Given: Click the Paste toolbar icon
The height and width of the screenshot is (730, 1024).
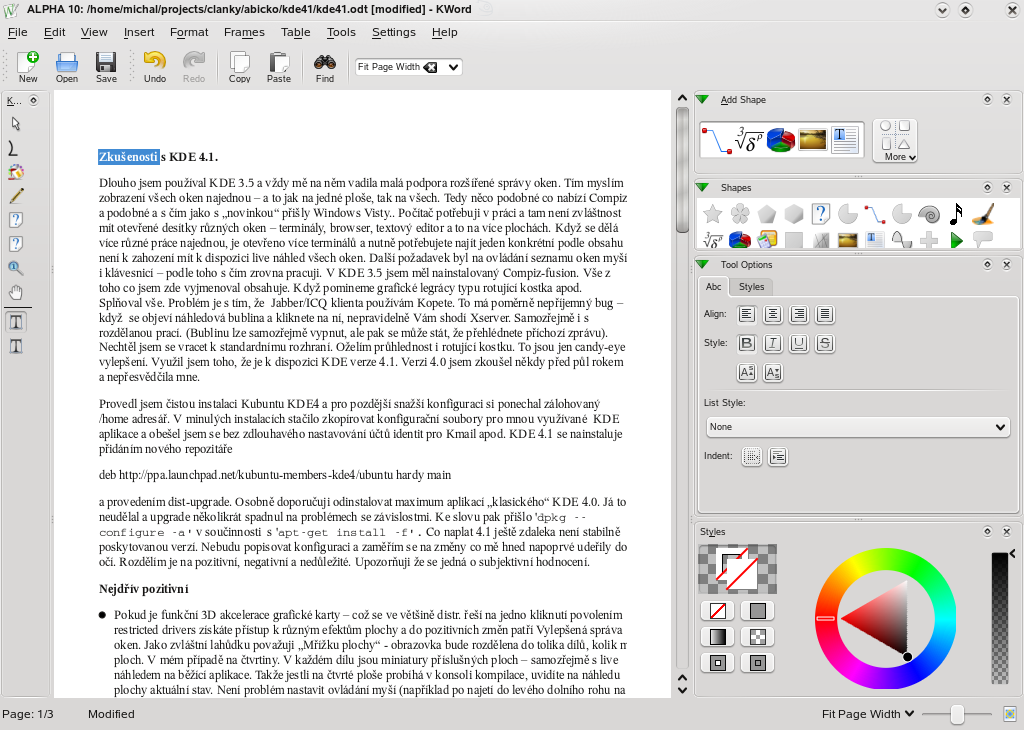Looking at the screenshot, I should [279, 67].
